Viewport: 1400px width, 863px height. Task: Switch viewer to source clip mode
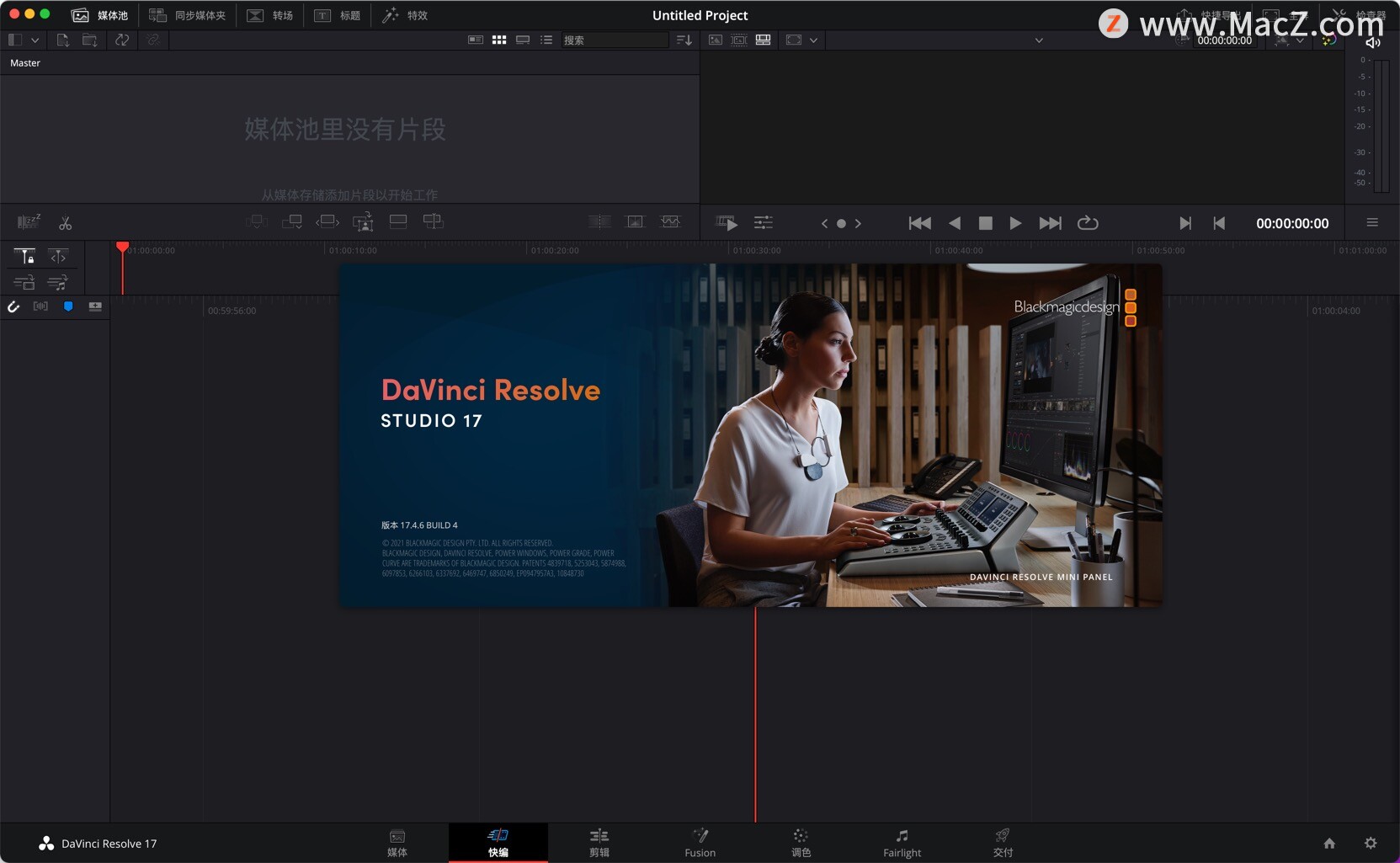click(716, 40)
